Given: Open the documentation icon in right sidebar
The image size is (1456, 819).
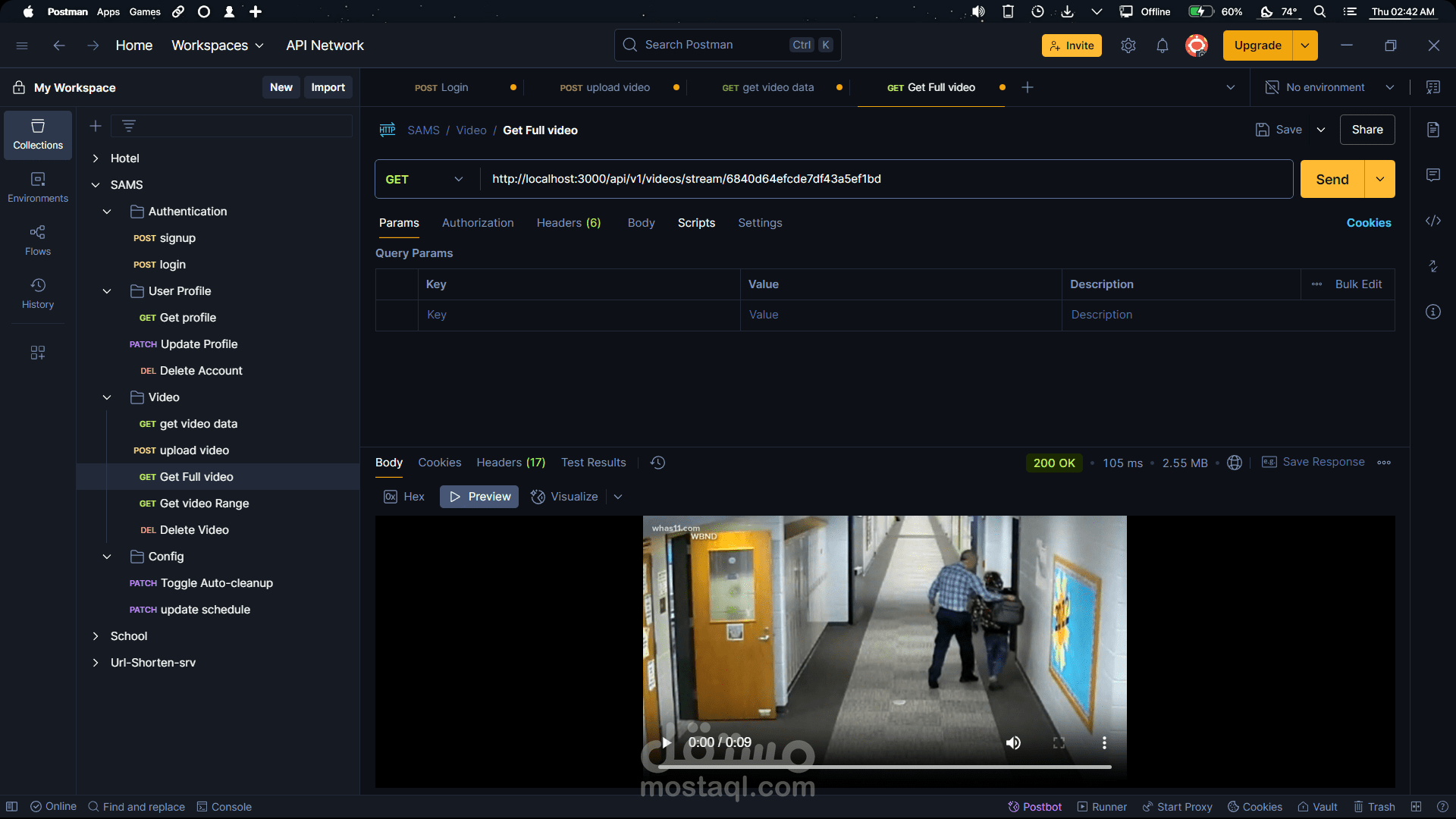Looking at the screenshot, I should coord(1433,130).
